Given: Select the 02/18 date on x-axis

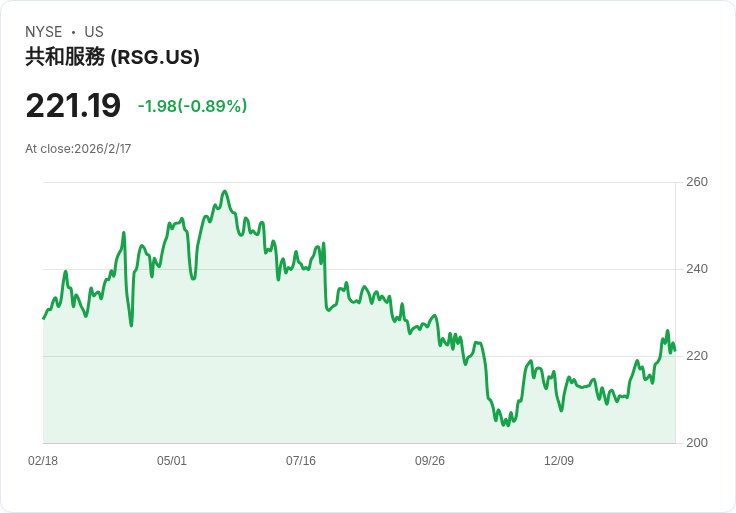Looking at the screenshot, I should pyautogui.click(x=43, y=461).
